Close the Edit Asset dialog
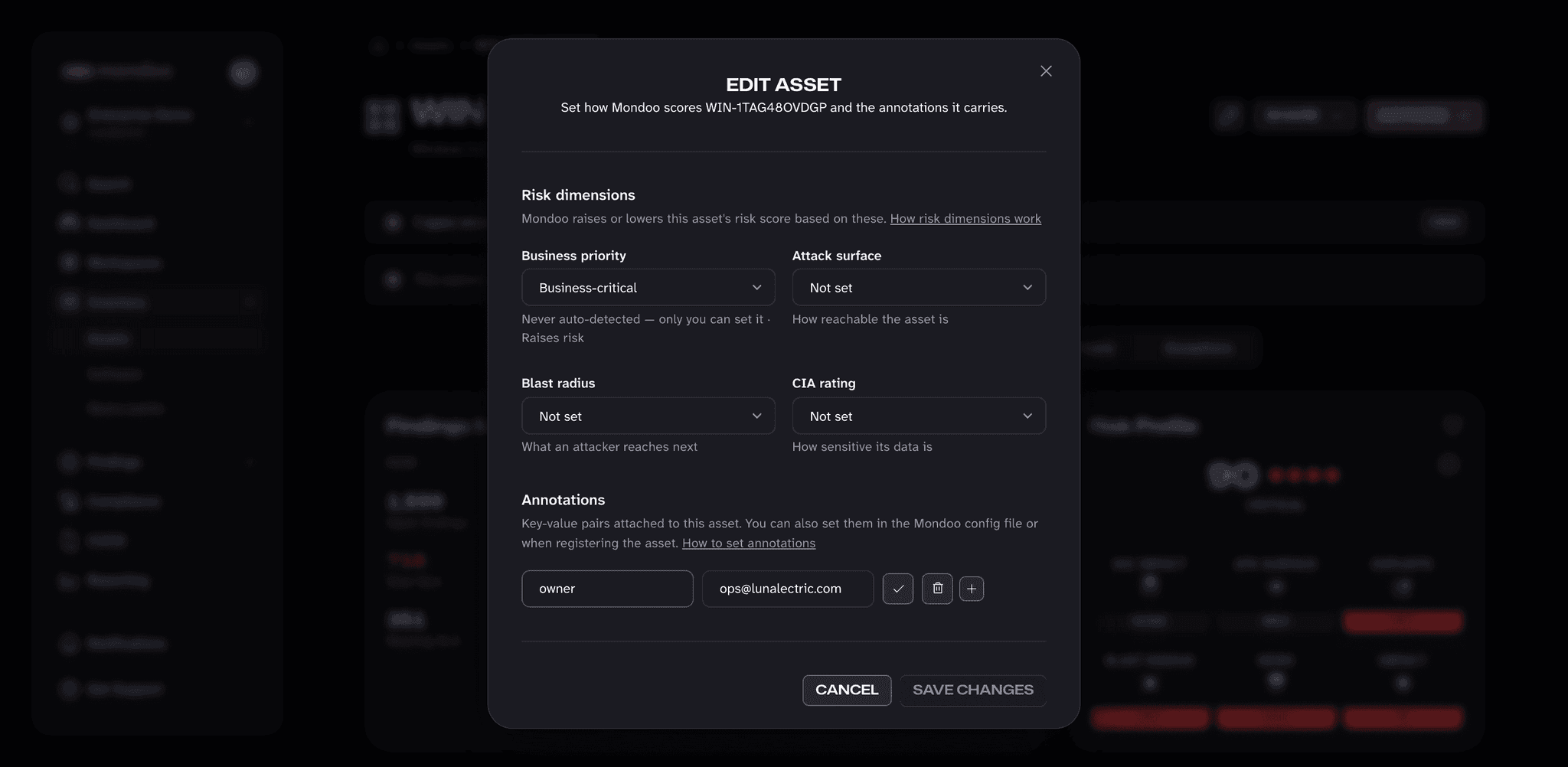 point(1046,71)
